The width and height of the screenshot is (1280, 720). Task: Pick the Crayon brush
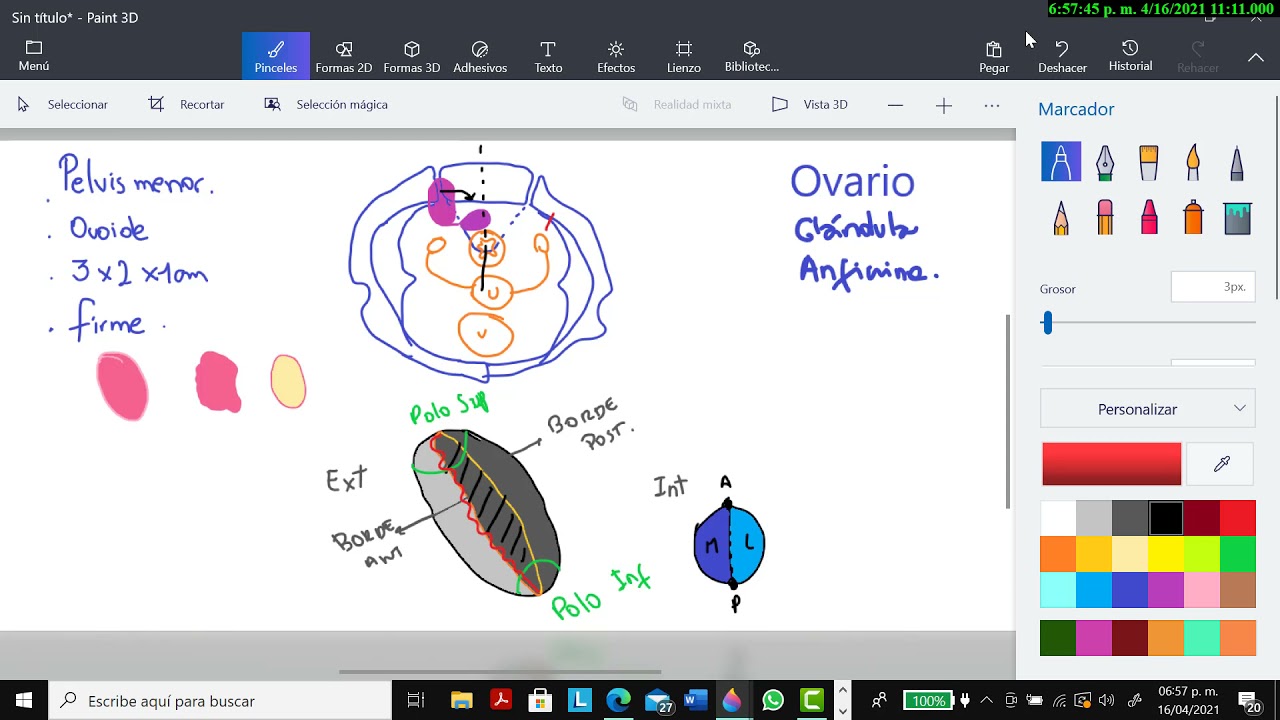[x=1149, y=217]
